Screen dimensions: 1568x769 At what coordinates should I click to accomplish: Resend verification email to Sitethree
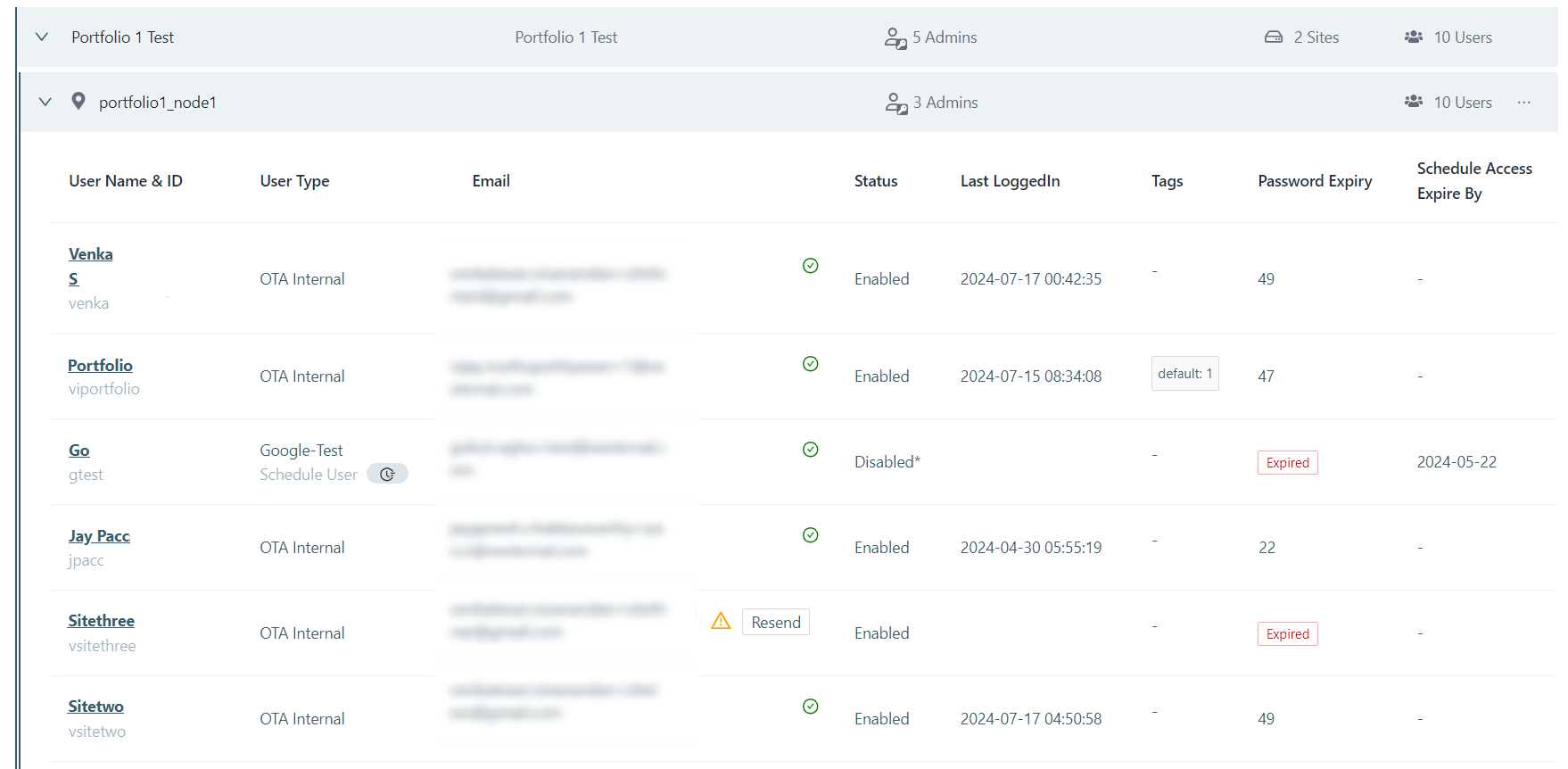click(775, 623)
